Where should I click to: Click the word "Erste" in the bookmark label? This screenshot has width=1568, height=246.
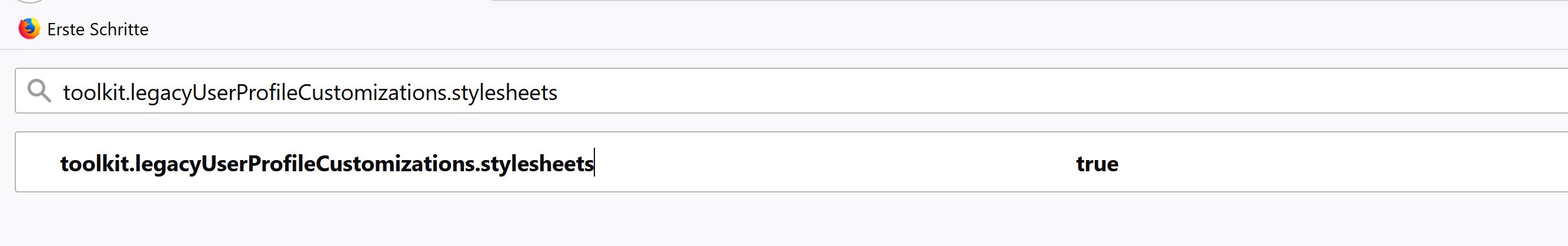(x=66, y=29)
